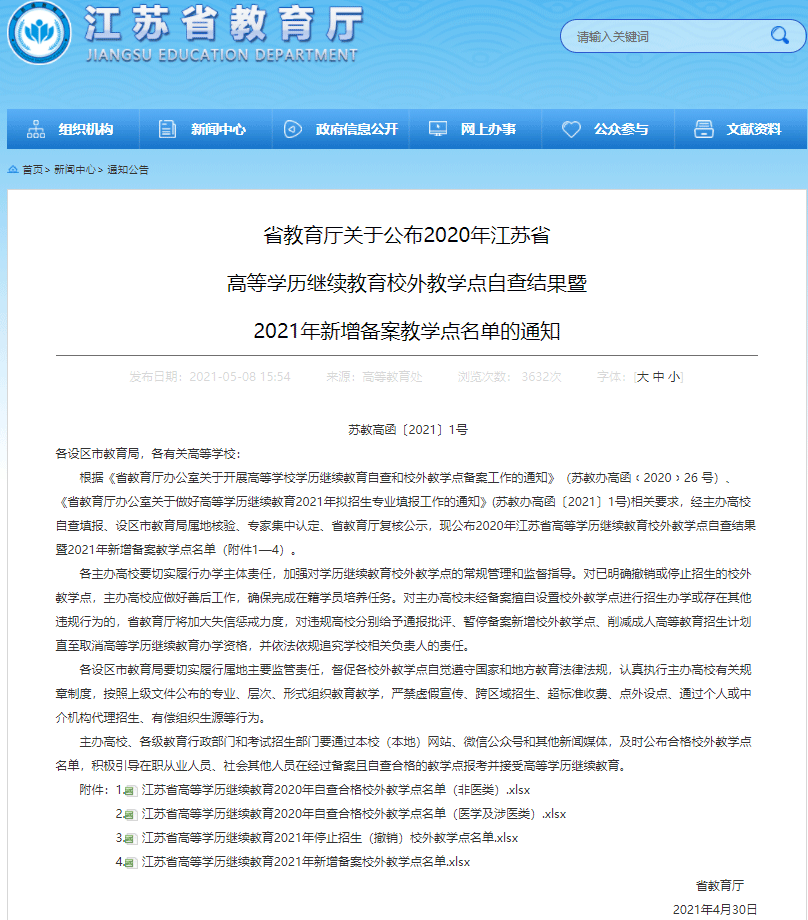Click the salutation 各设区市教育局,各有关高等学校
The height and width of the screenshot is (920, 808).
pos(147,454)
